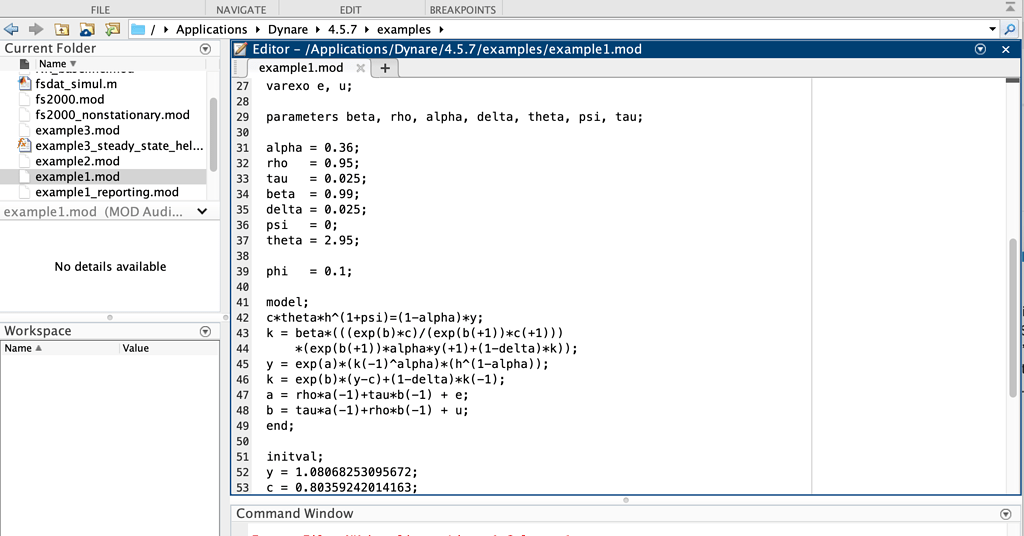The height and width of the screenshot is (536, 1024).
Task: Click the Back navigation arrow
Action: (11, 29)
